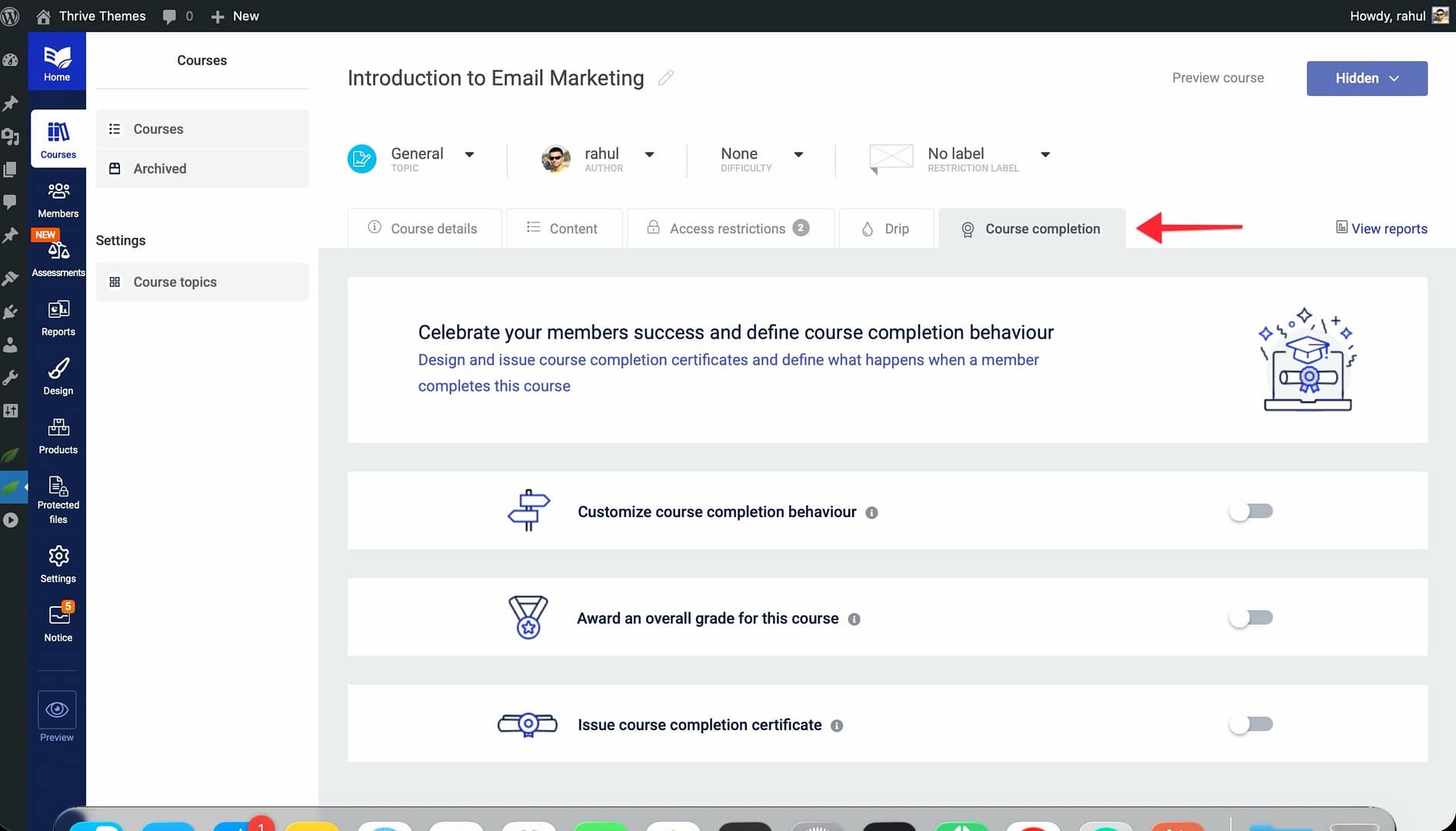Switch to the Access restrictions tab
Viewport: 1456px width, 831px height.
(x=728, y=229)
